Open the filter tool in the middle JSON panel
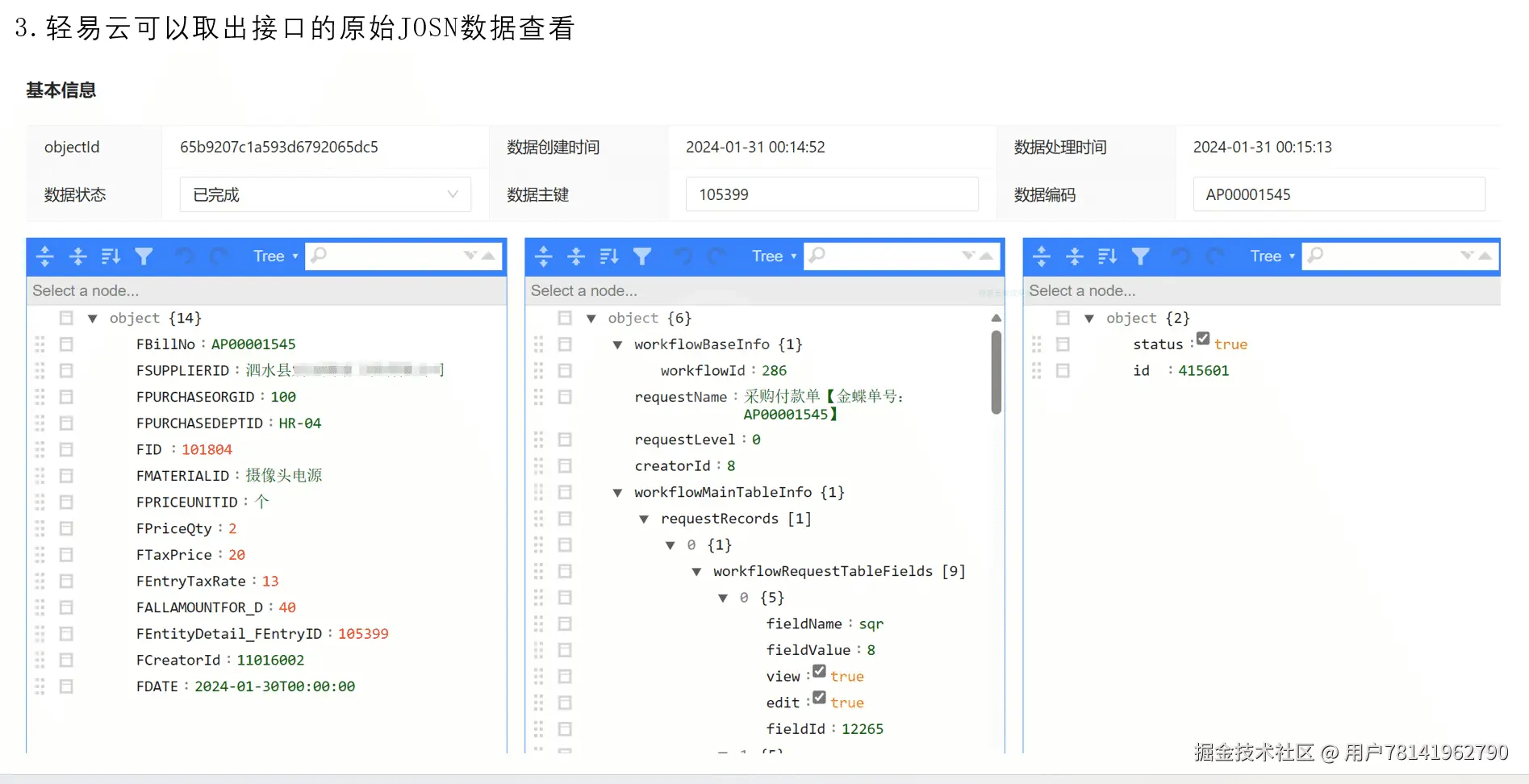 click(642, 256)
